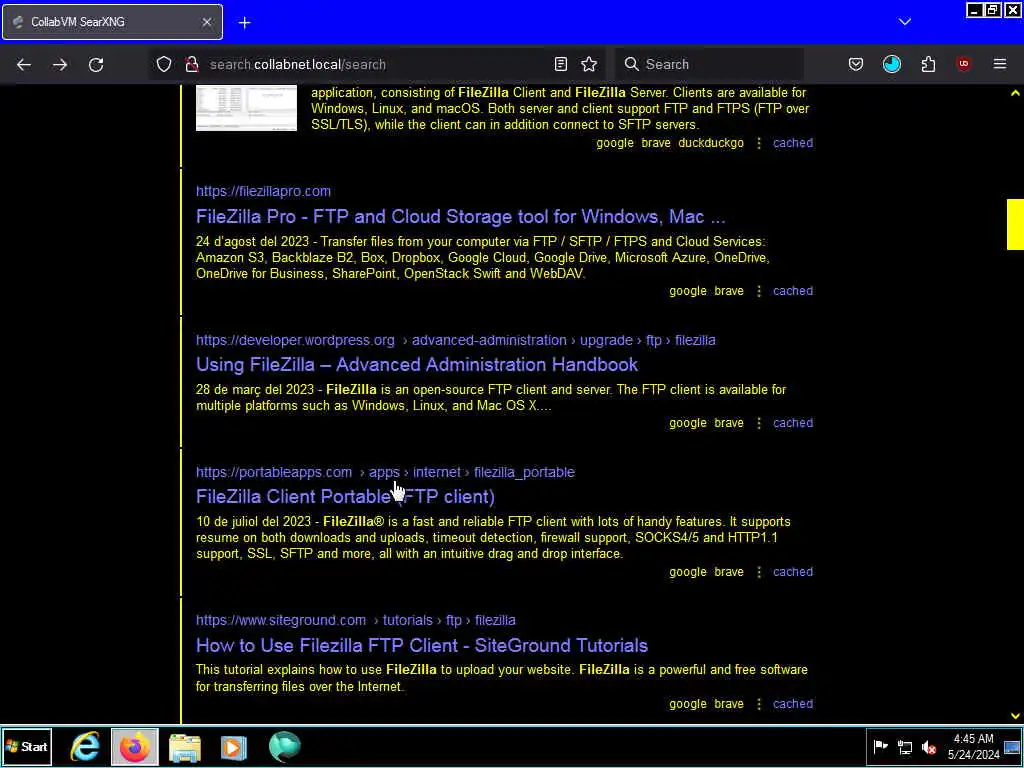Select Firefox in the taskbar

pyautogui.click(x=135, y=747)
